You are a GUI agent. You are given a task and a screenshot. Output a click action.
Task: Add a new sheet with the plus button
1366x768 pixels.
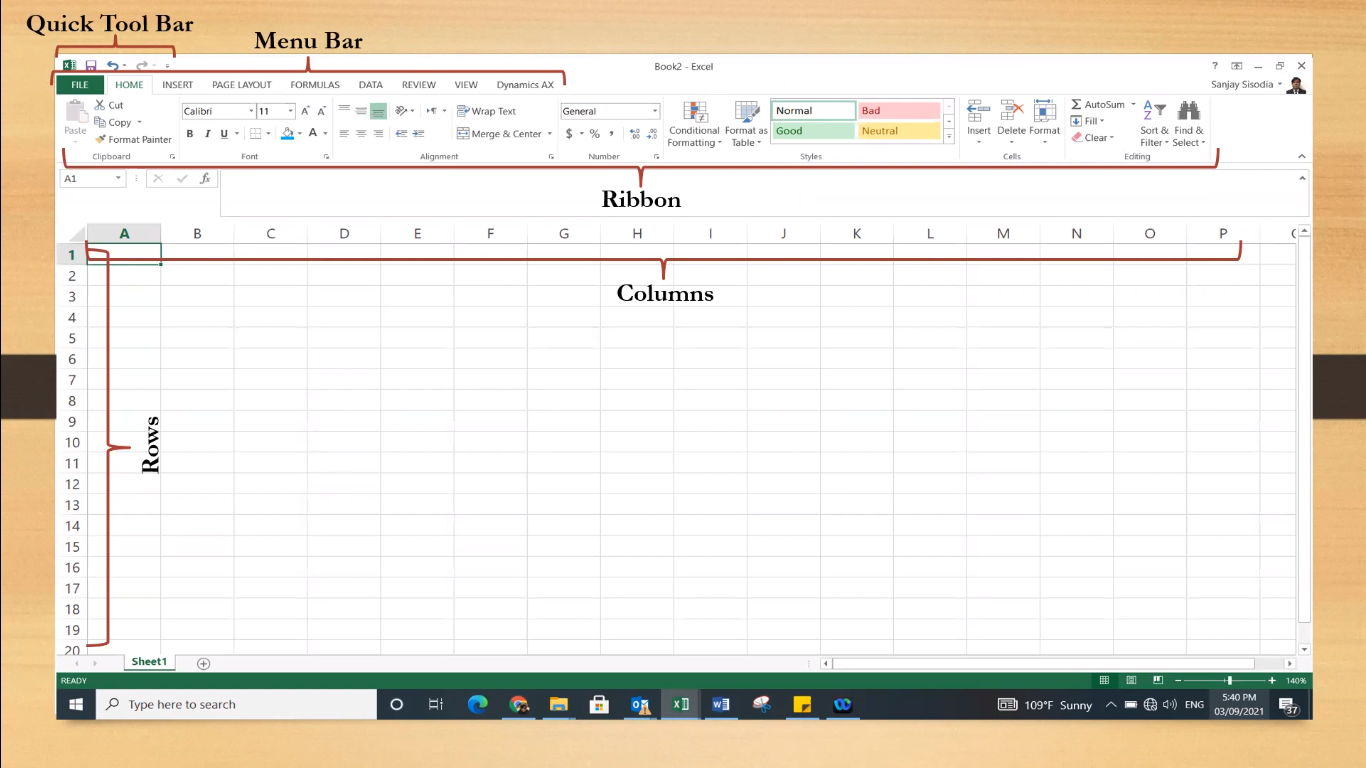203,663
